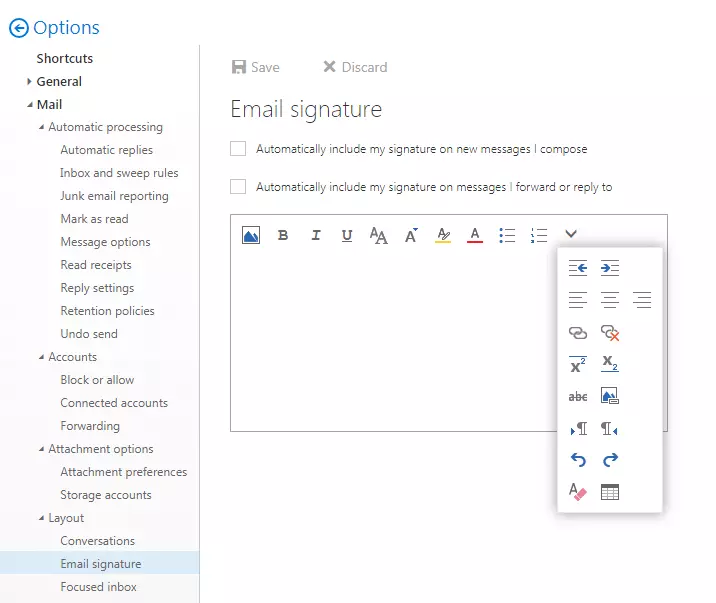The image size is (716, 603).
Task: Remove the hyperlink
Action: (x=610, y=333)
